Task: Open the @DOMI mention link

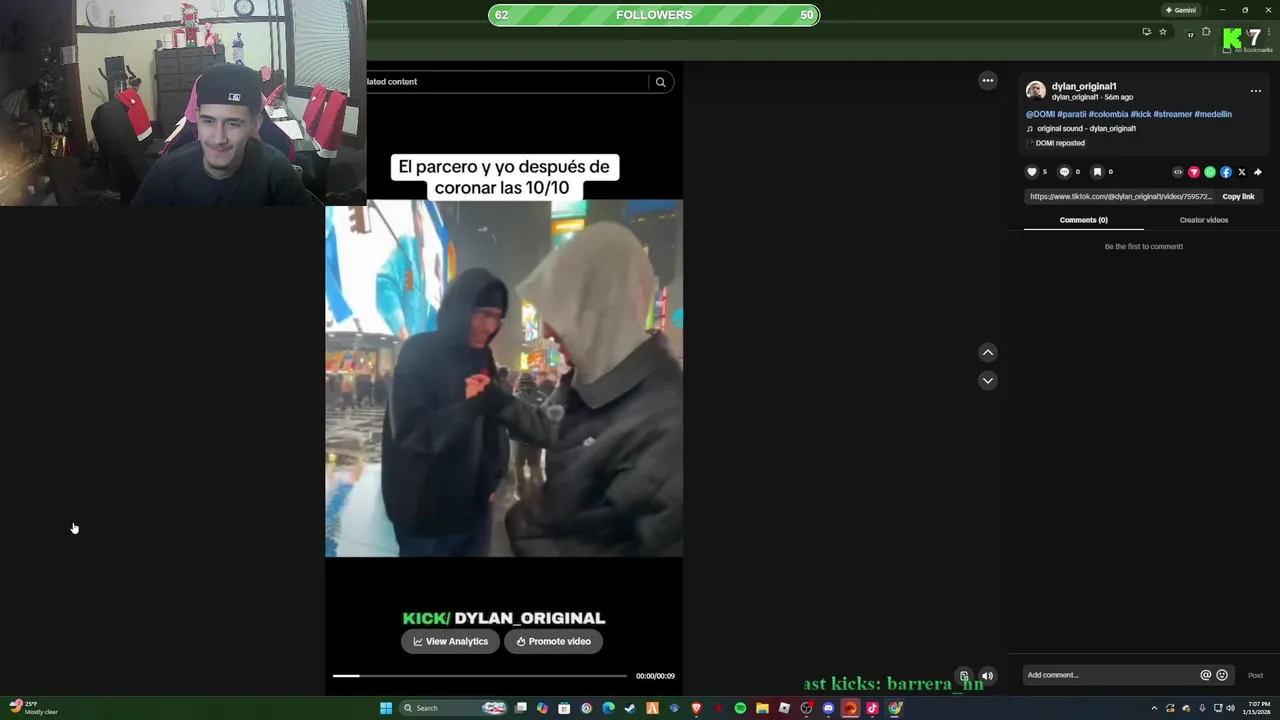Action: pos(1040,114)
